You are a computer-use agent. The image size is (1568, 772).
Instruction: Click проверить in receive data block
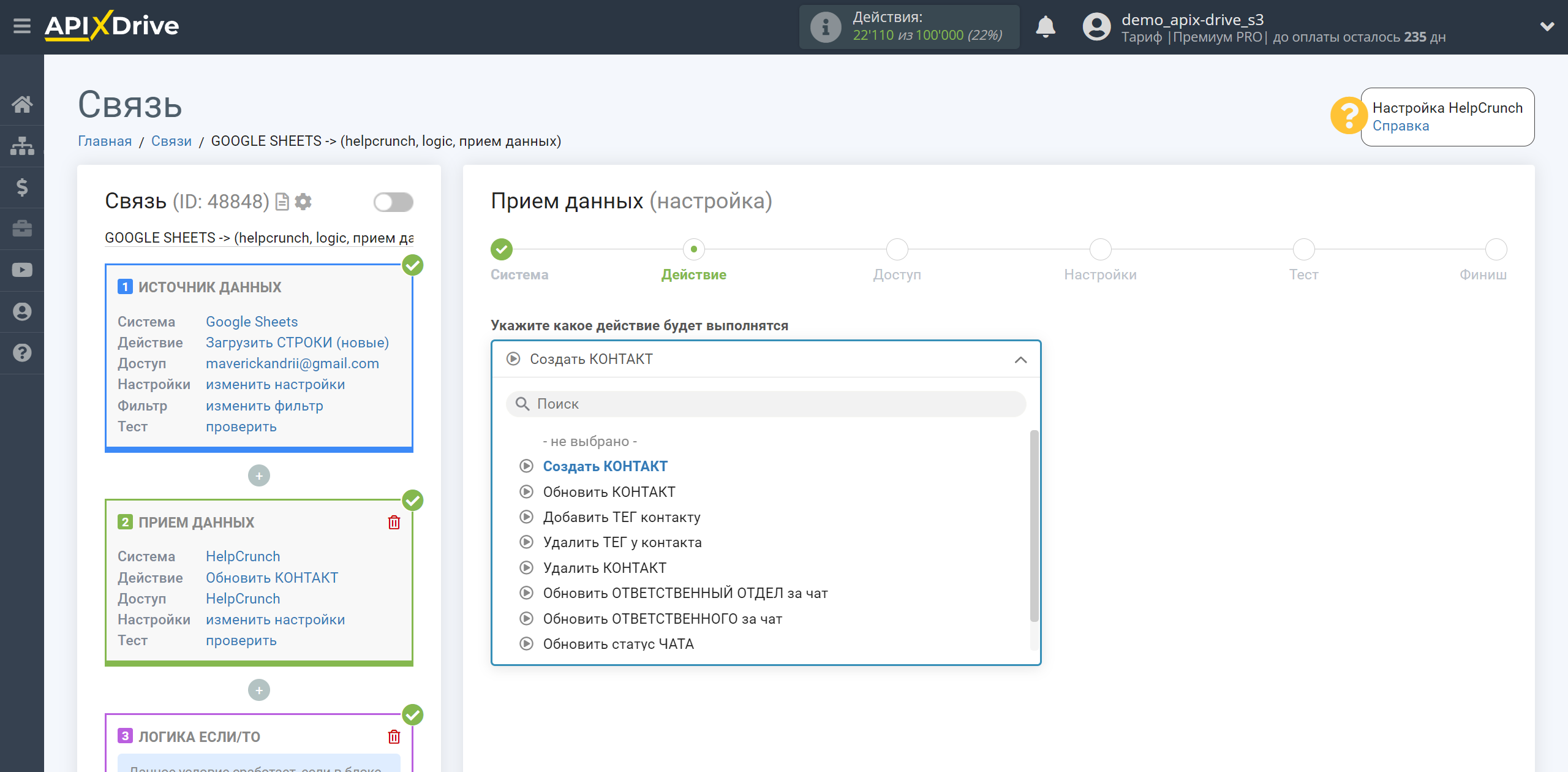coord(241,640)
